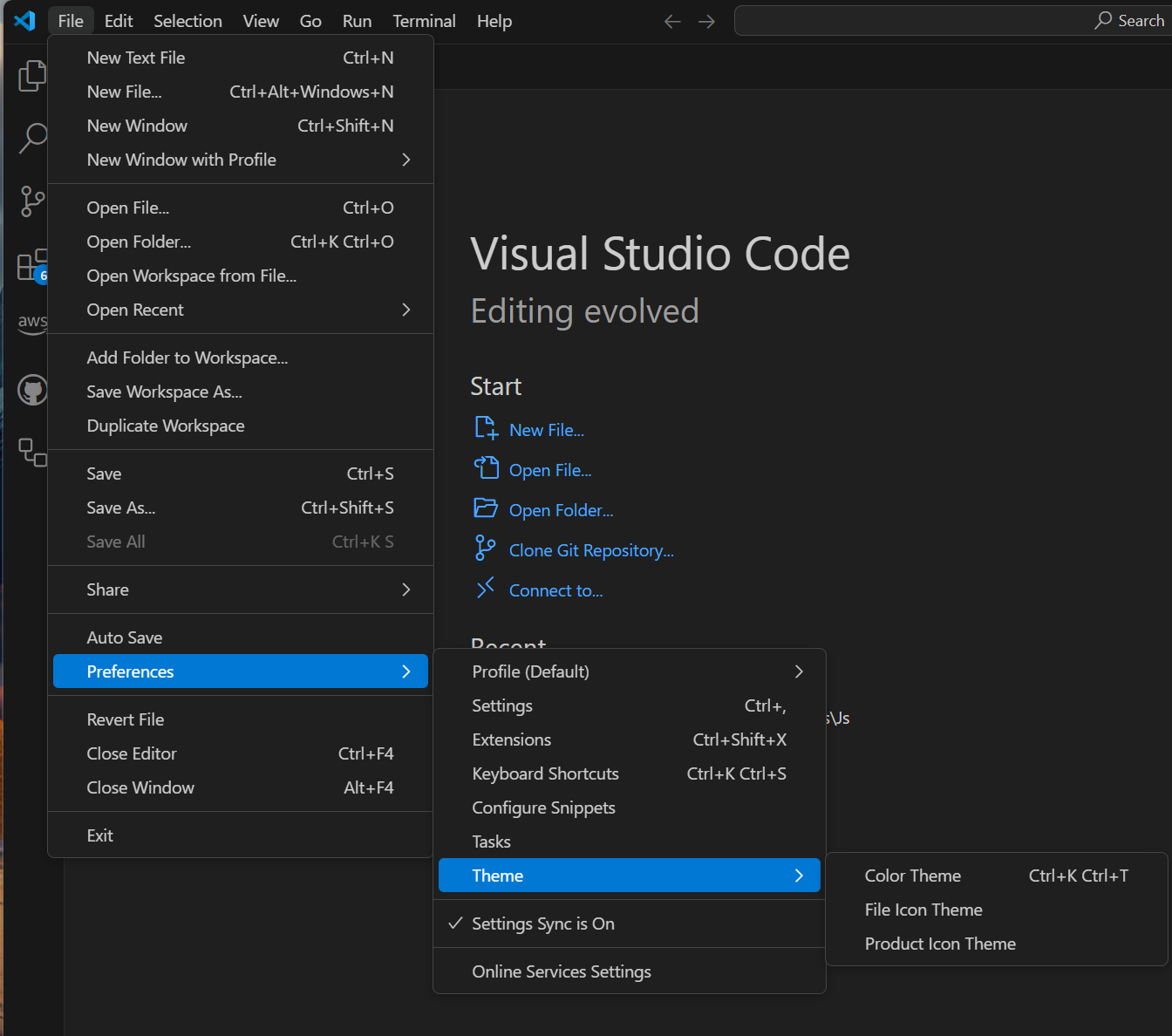Viewport: 1172px width, 1036px height.
Task: Toggle Settings Sync is On
Action: [x=542, y=924]
